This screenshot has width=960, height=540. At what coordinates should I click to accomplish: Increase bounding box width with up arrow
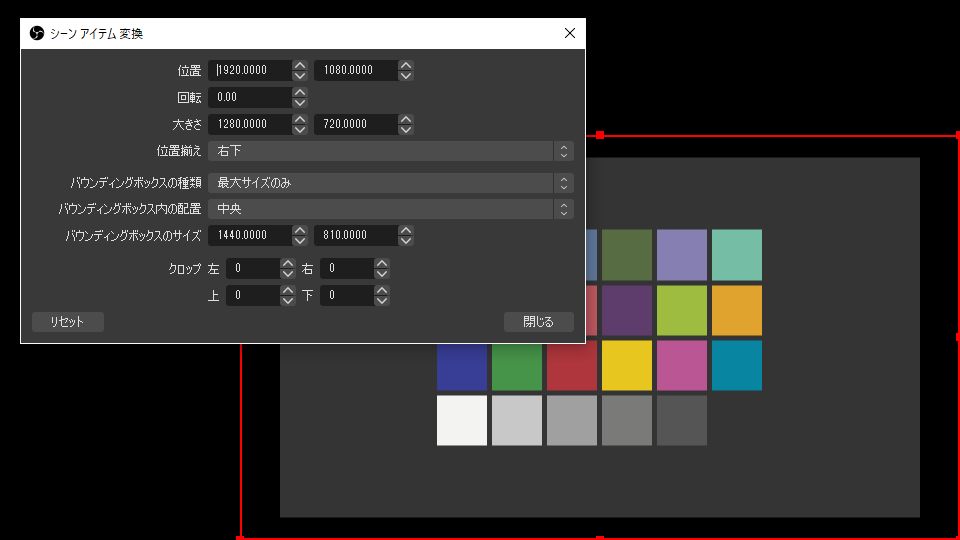point(300,231)
